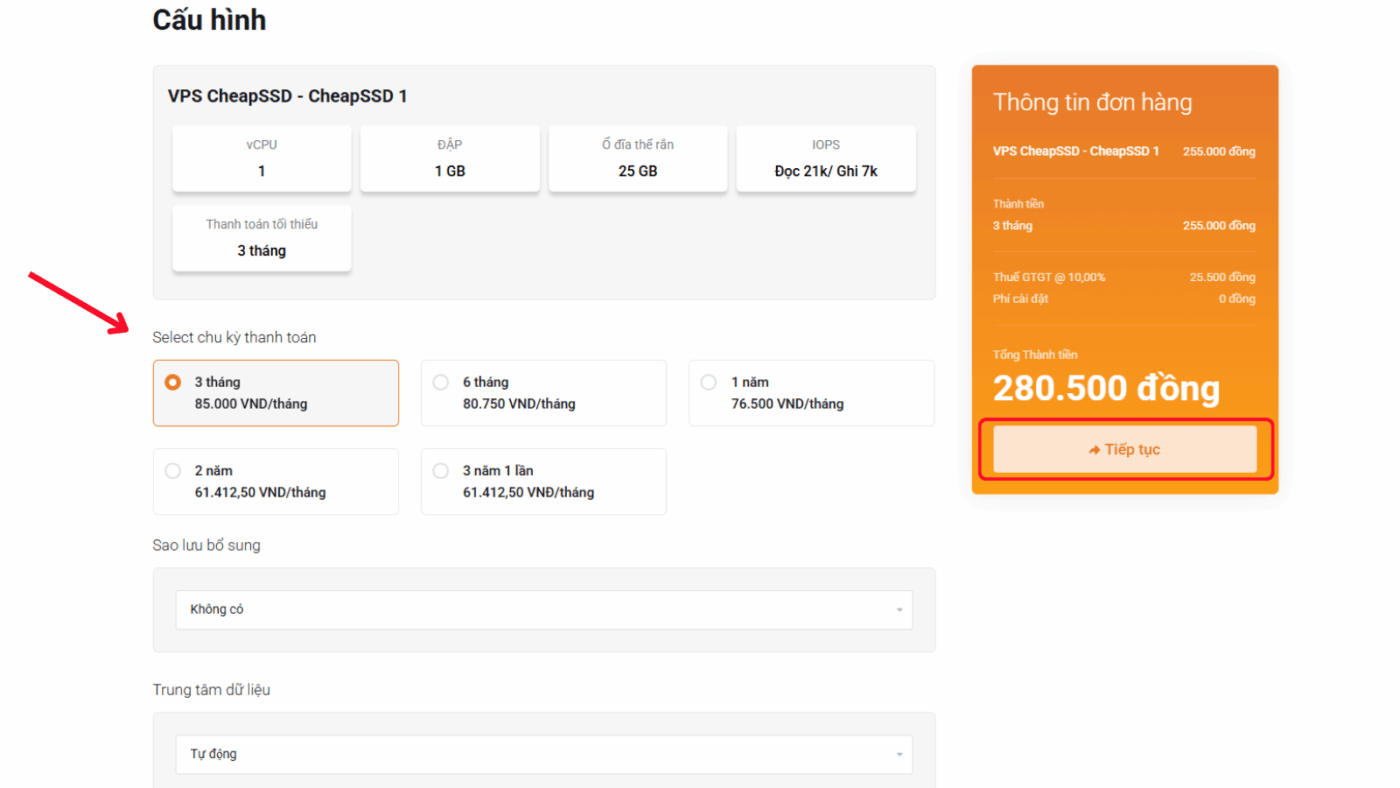1400x788 pixels.
Task: Open the Trung tâm dữ liệu dropdown
Action: pos(543,753)
